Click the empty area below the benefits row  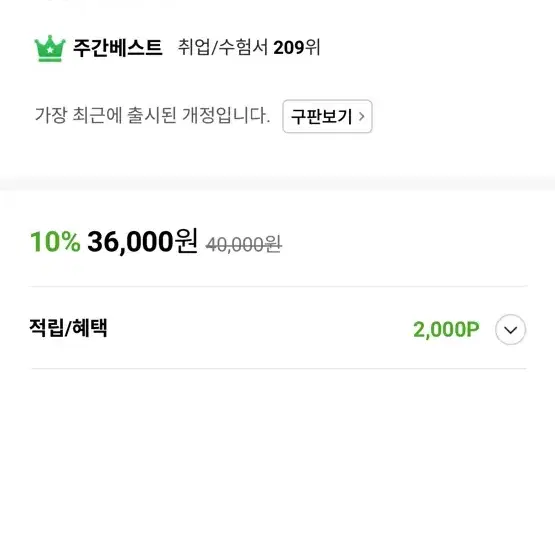point(278,460)
